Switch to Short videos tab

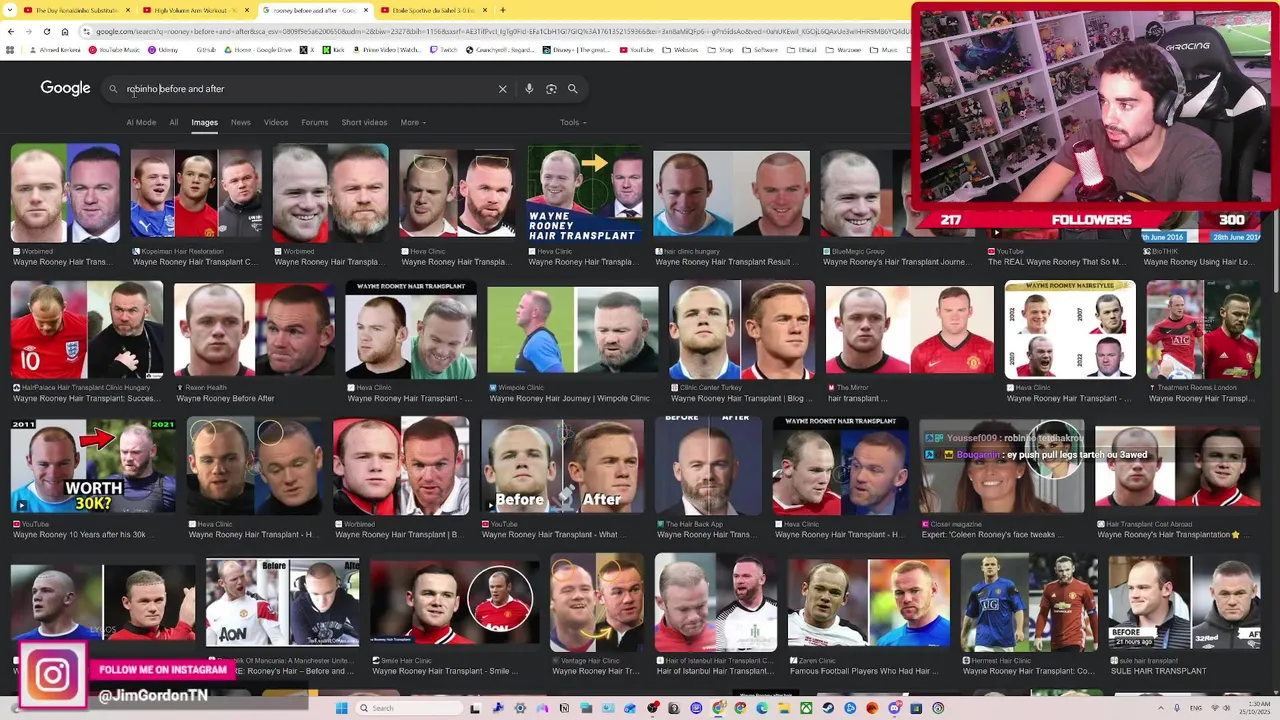tap(364, 122)
